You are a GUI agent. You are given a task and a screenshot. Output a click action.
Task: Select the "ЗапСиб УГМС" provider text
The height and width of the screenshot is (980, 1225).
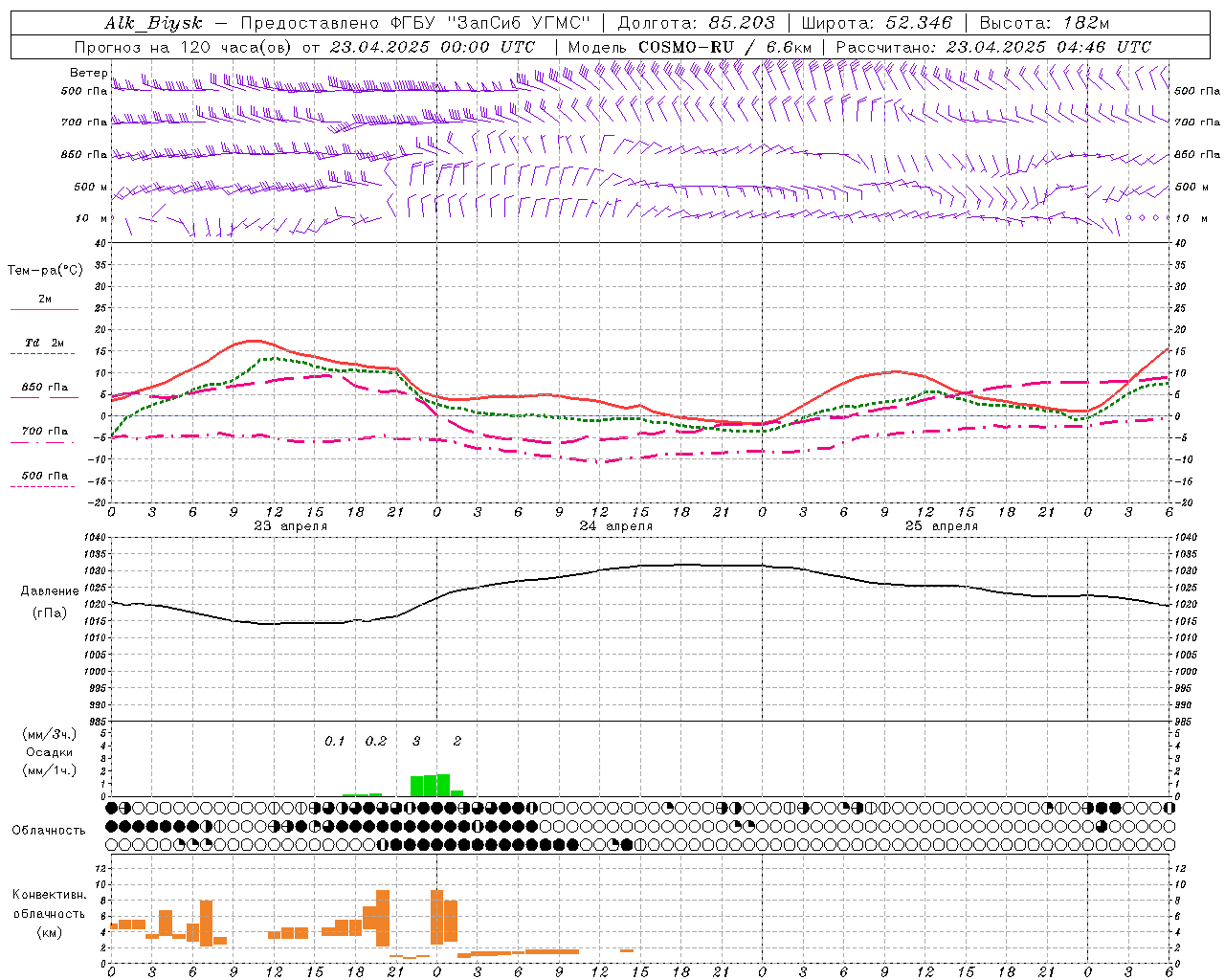(x=520, y=24)
